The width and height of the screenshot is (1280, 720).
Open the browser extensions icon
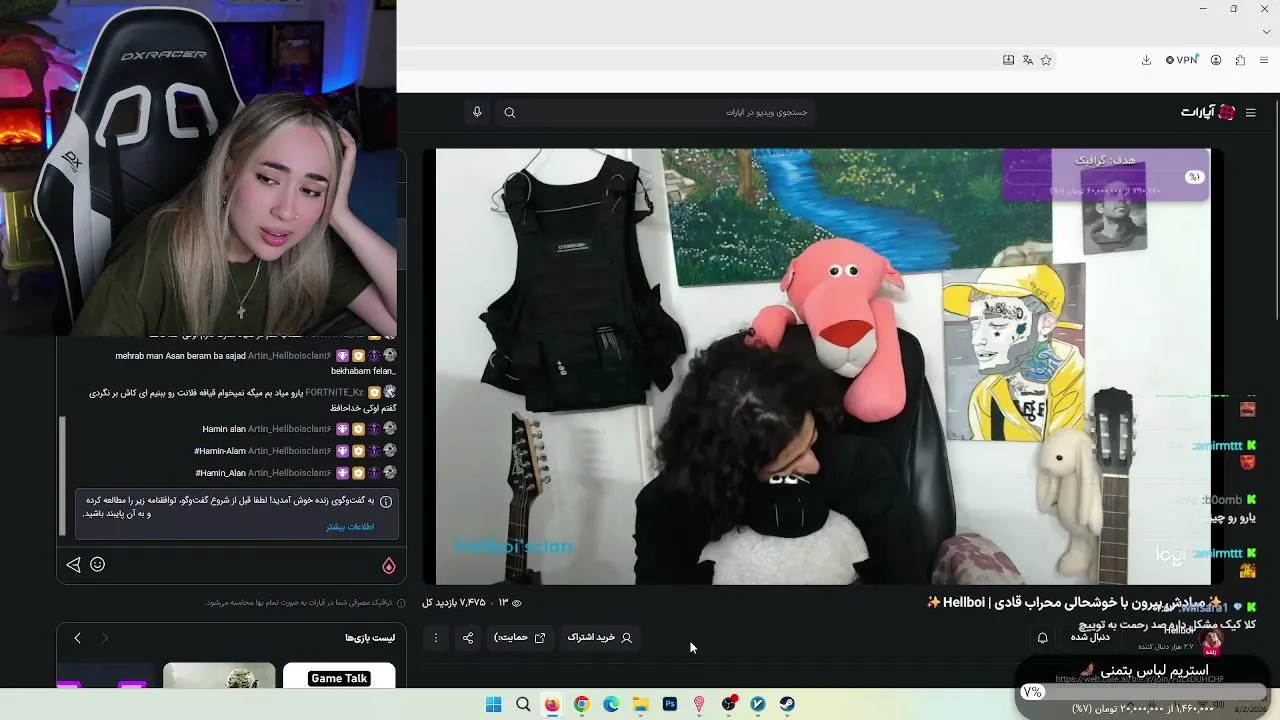pyautogui.click(x=1240, y=60)
